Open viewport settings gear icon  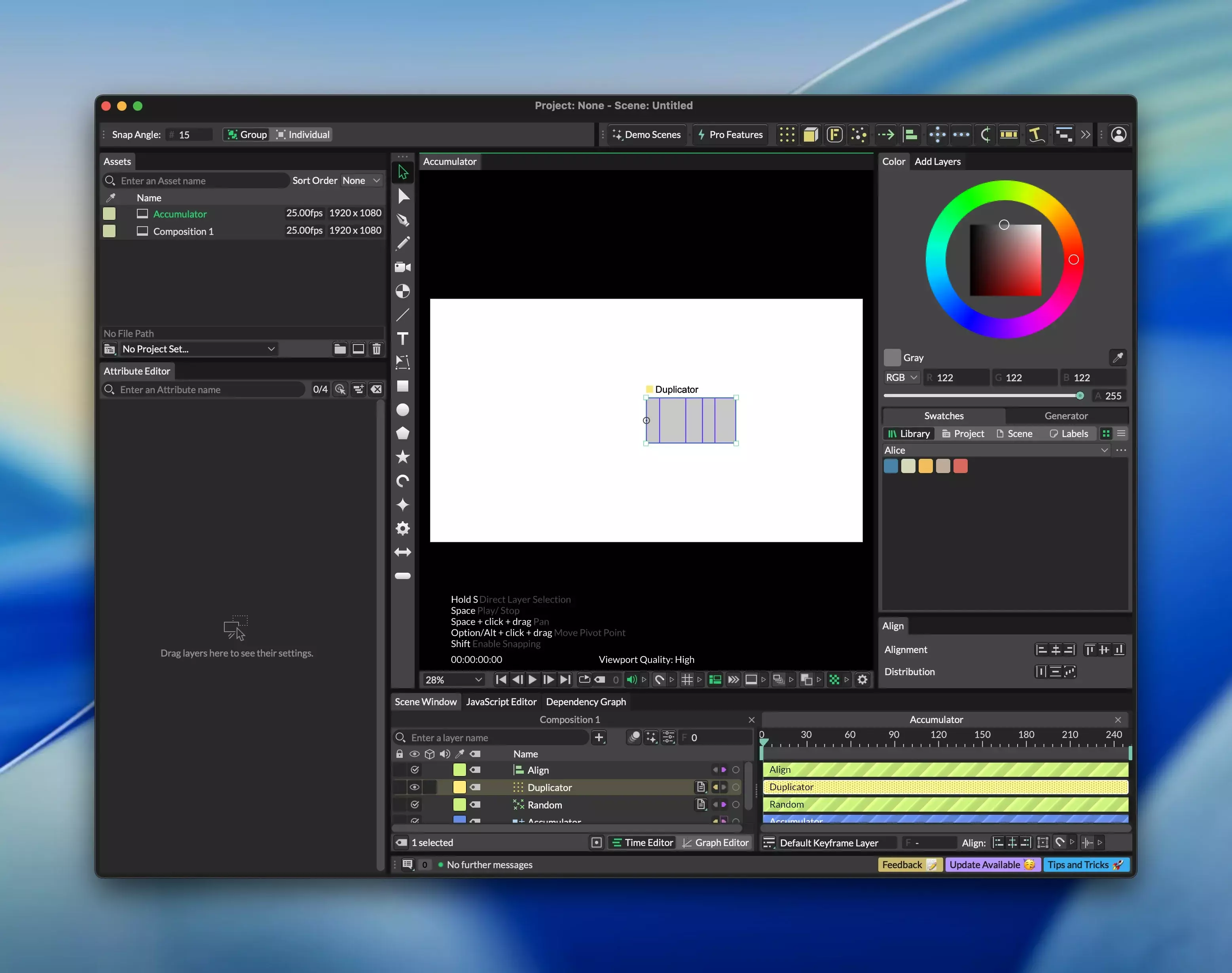(862, 680)
